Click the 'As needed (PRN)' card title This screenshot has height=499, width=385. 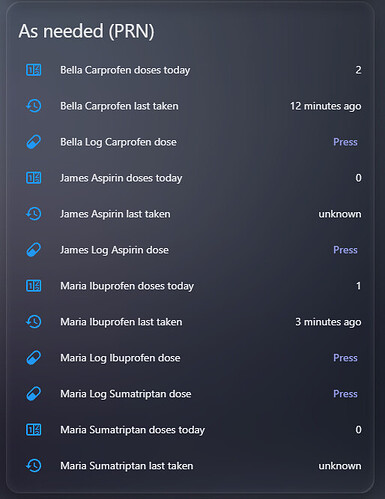pyautogui.click(x=86, y=32)
